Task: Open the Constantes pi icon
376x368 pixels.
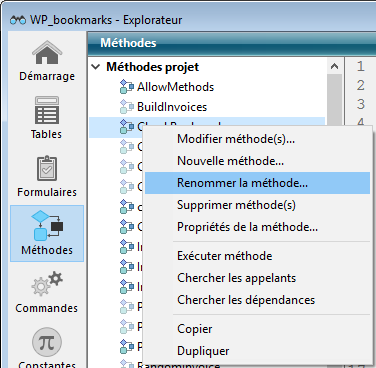Action: 47,342
